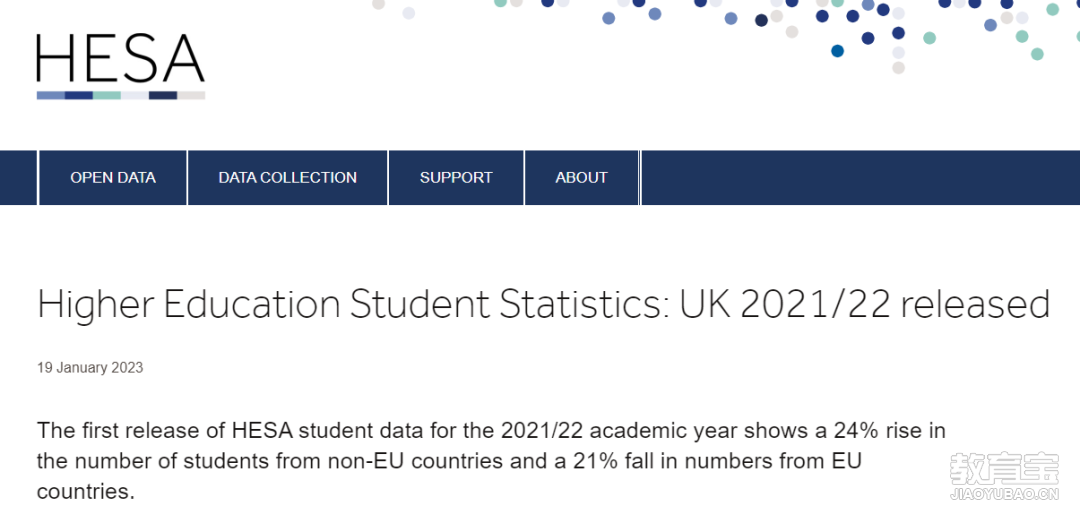This screenshot has width=1080, height=523.
Task: Click the intro paragraph about HESA student data
Action: [491, 461]
